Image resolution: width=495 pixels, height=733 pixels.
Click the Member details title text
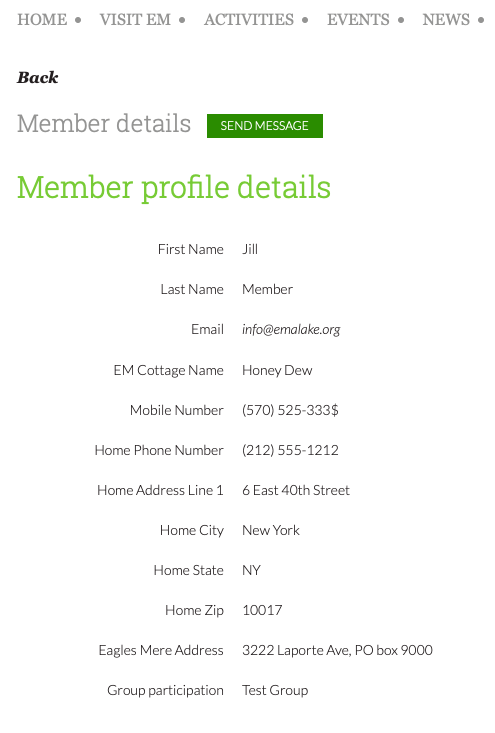click(x=104, y=124)
